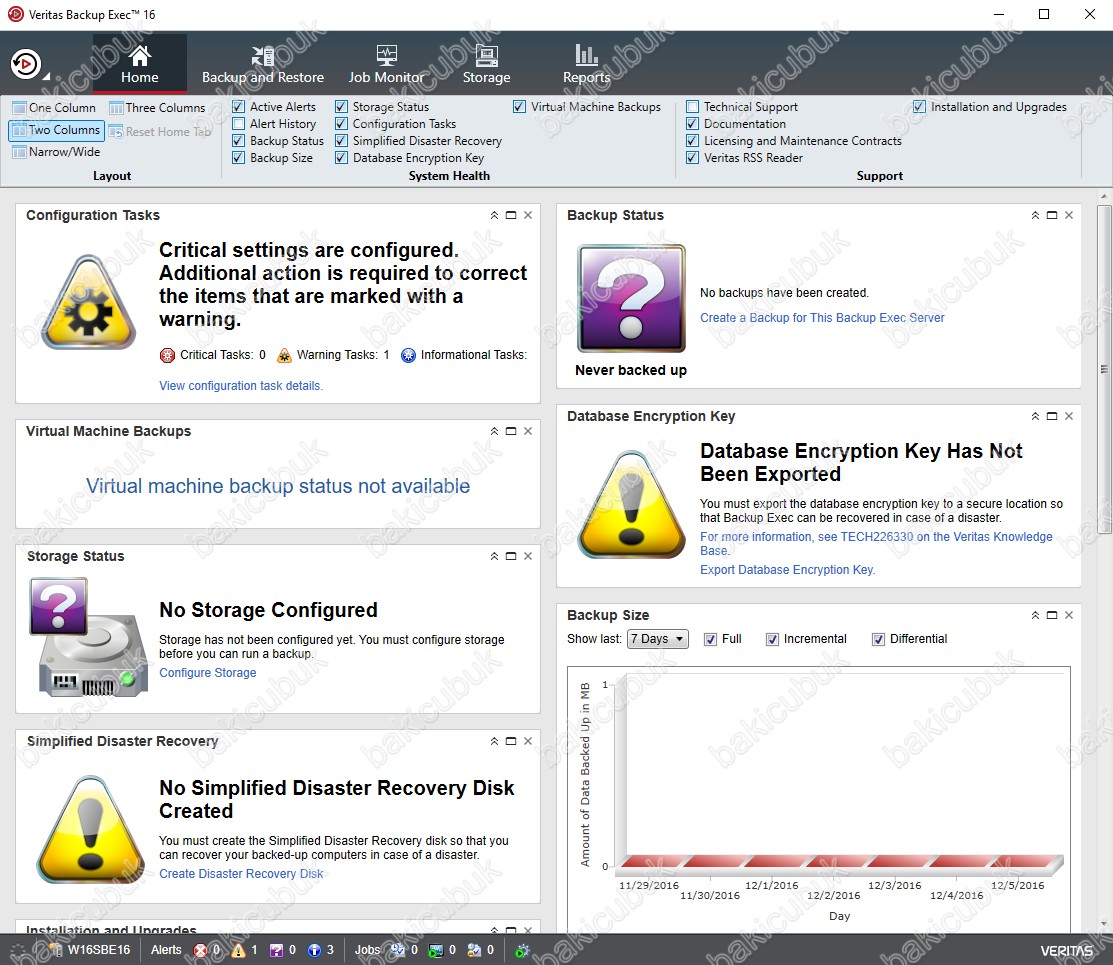Click the informational alerts icon in status bar

[314, 950]
